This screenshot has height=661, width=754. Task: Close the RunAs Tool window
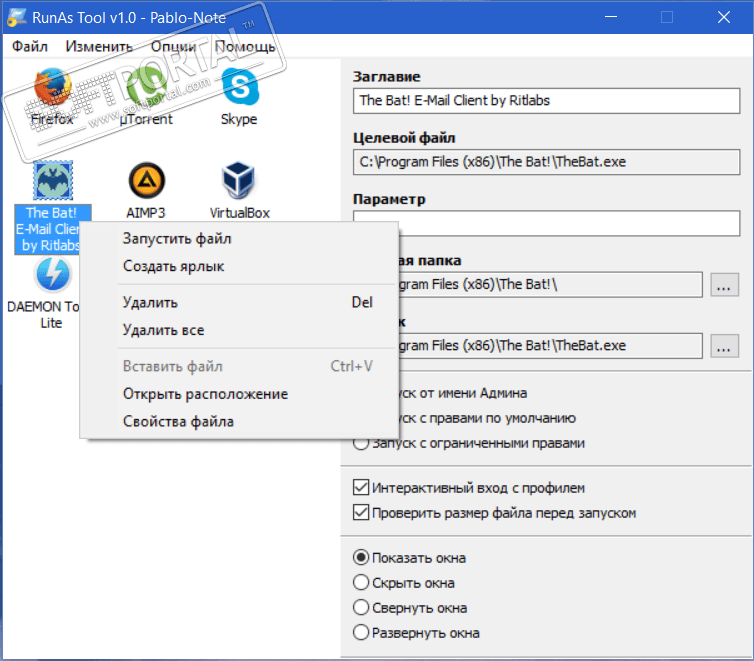click(x=724, y=17)
